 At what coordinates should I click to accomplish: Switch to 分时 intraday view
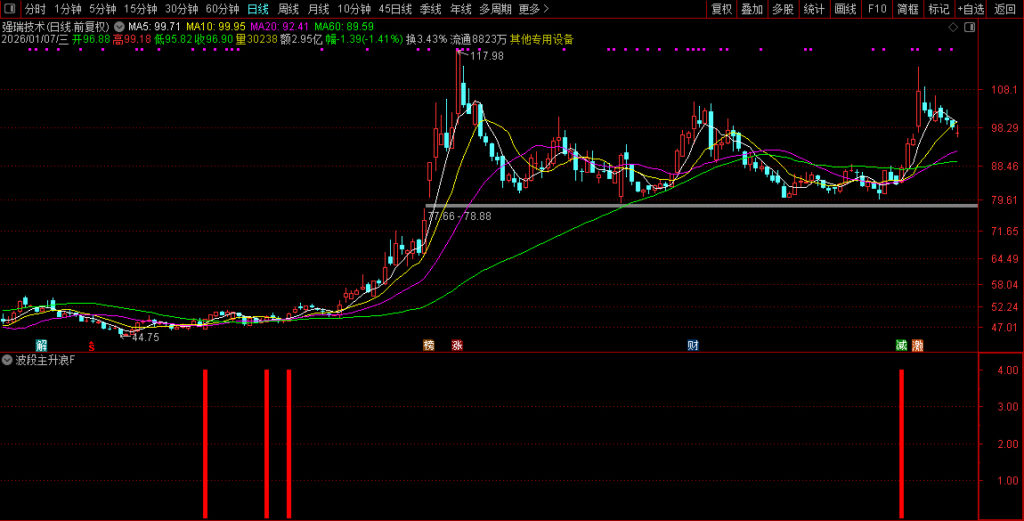tap(35, 9)
